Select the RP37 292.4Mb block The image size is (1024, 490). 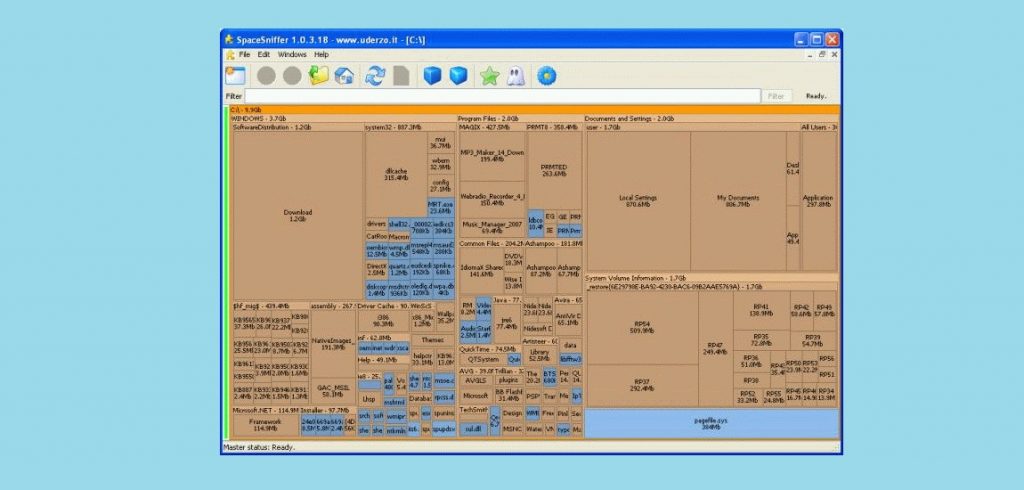642,385
